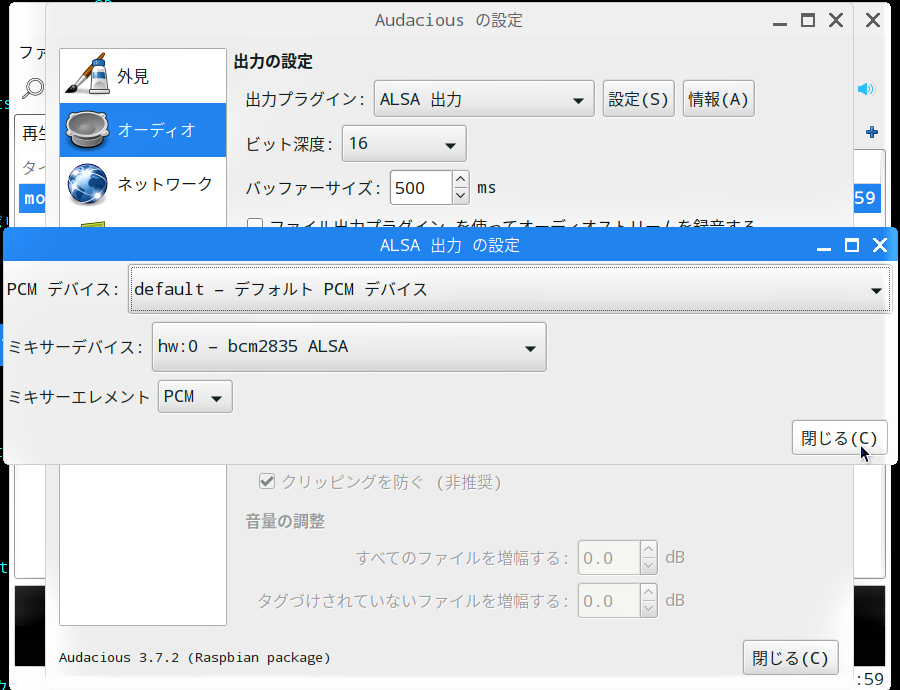Close the Audacious の設定 window with its X
This screenshot has height=690, width=900.
click(x=836, y=21)
